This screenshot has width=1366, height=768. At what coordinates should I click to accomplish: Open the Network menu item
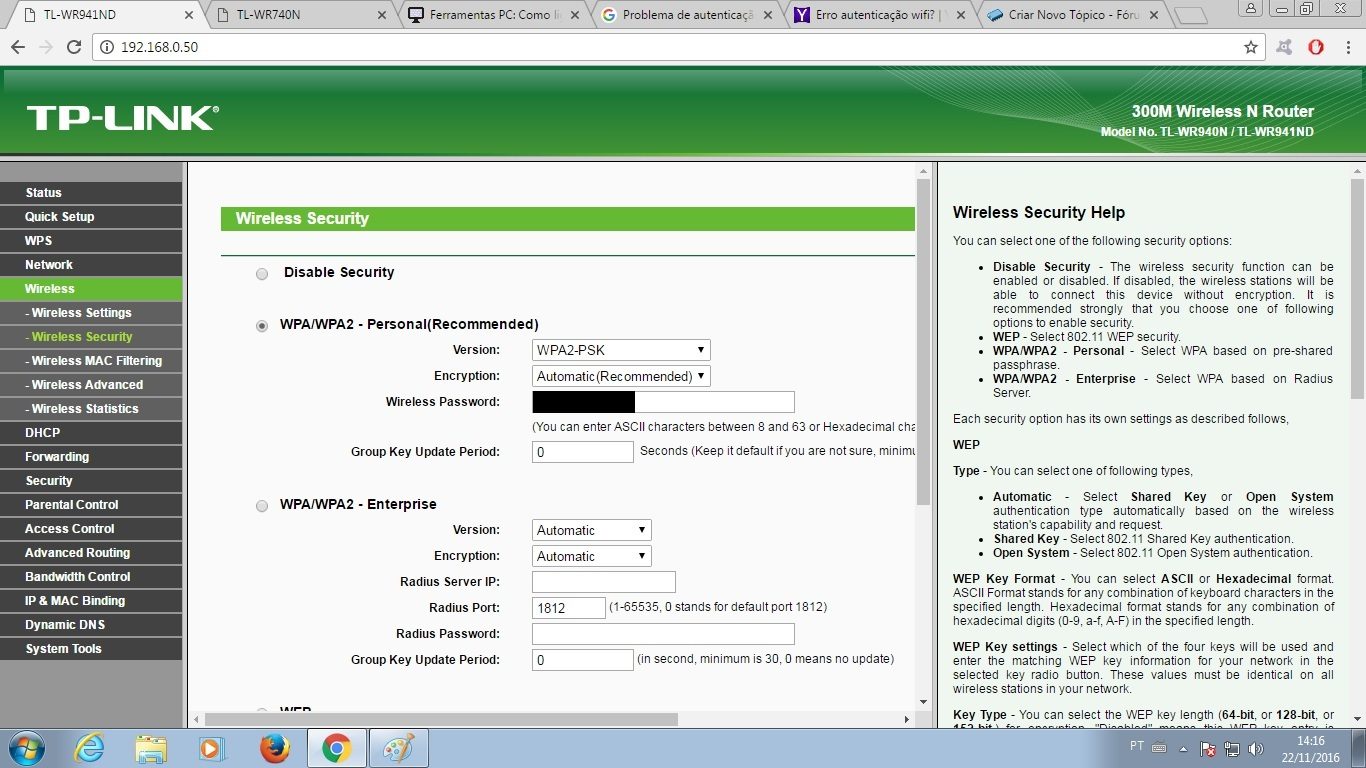tap(91, 265)
